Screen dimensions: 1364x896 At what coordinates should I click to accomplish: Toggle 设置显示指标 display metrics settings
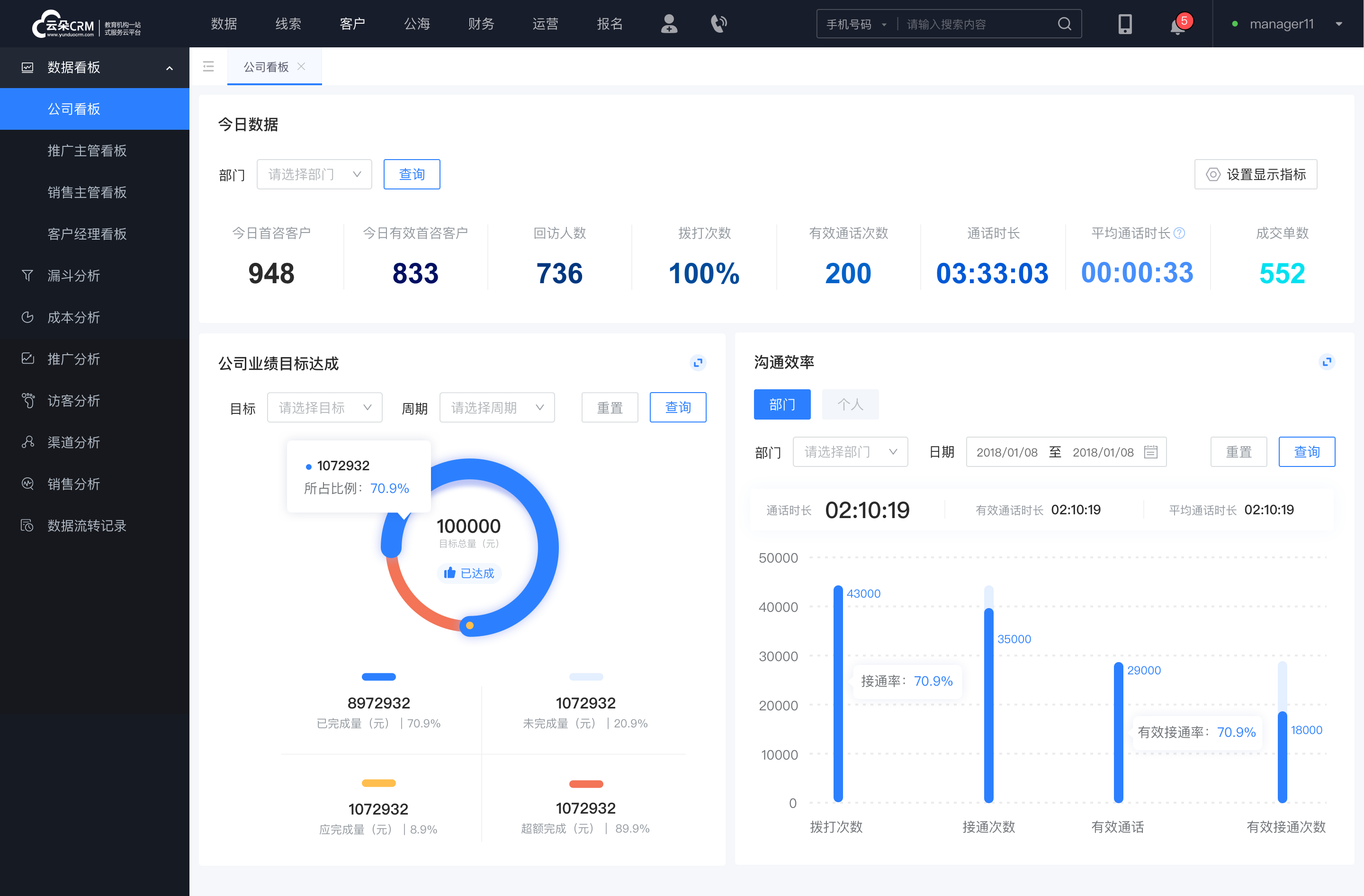pyautogui.click(x=1255, y=173)
